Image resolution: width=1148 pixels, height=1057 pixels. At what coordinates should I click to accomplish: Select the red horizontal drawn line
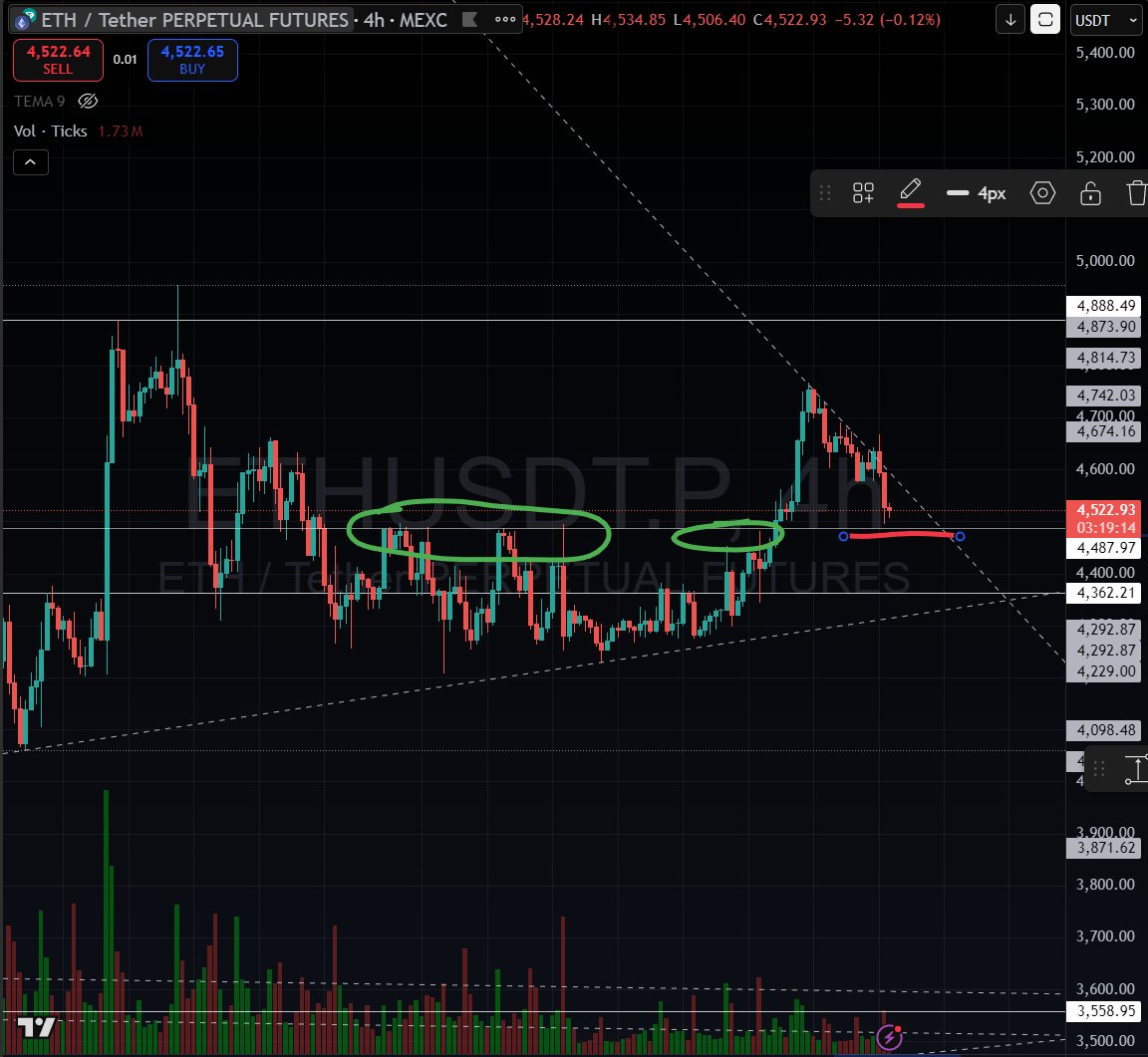tap(901, 536)
